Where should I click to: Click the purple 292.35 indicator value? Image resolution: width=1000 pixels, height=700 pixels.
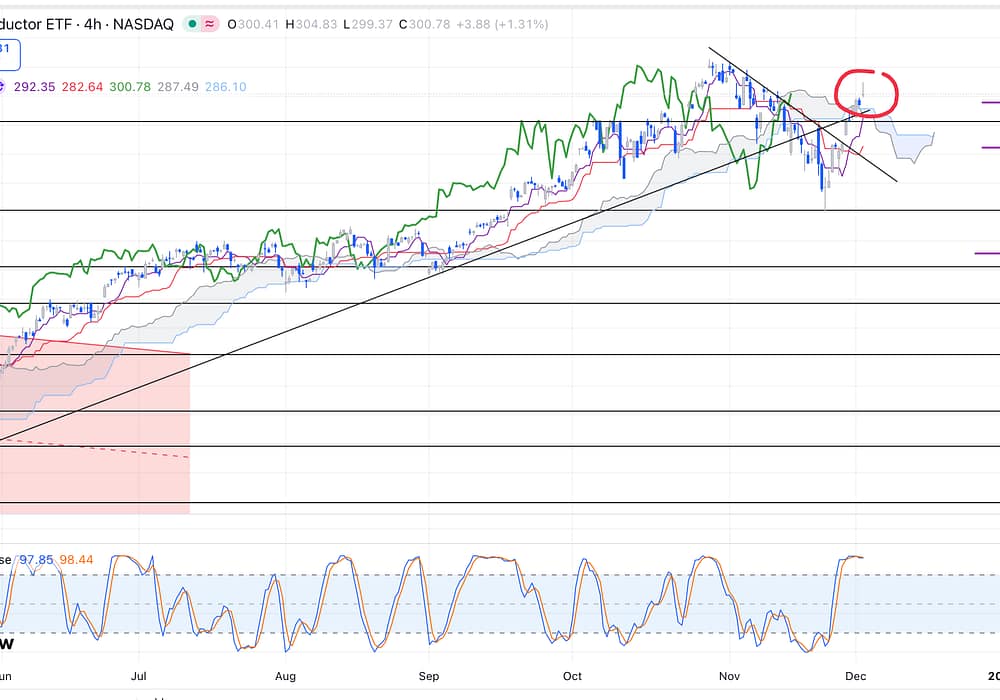(34, 87)
